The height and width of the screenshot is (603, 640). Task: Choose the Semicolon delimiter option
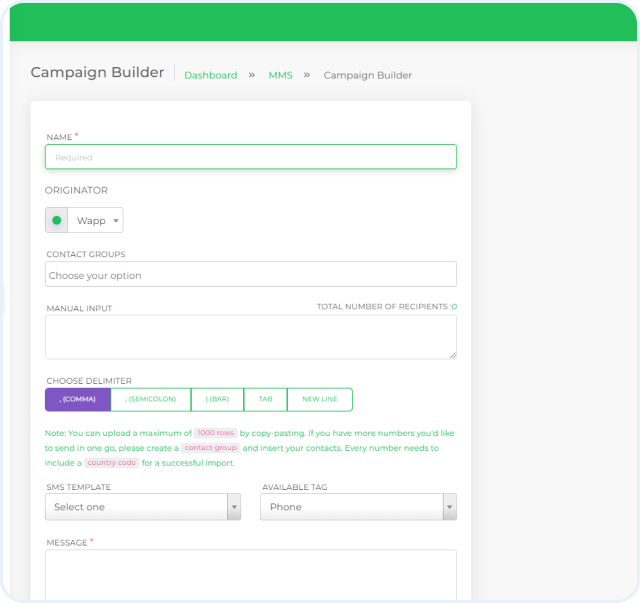click(x=151, y=399)
